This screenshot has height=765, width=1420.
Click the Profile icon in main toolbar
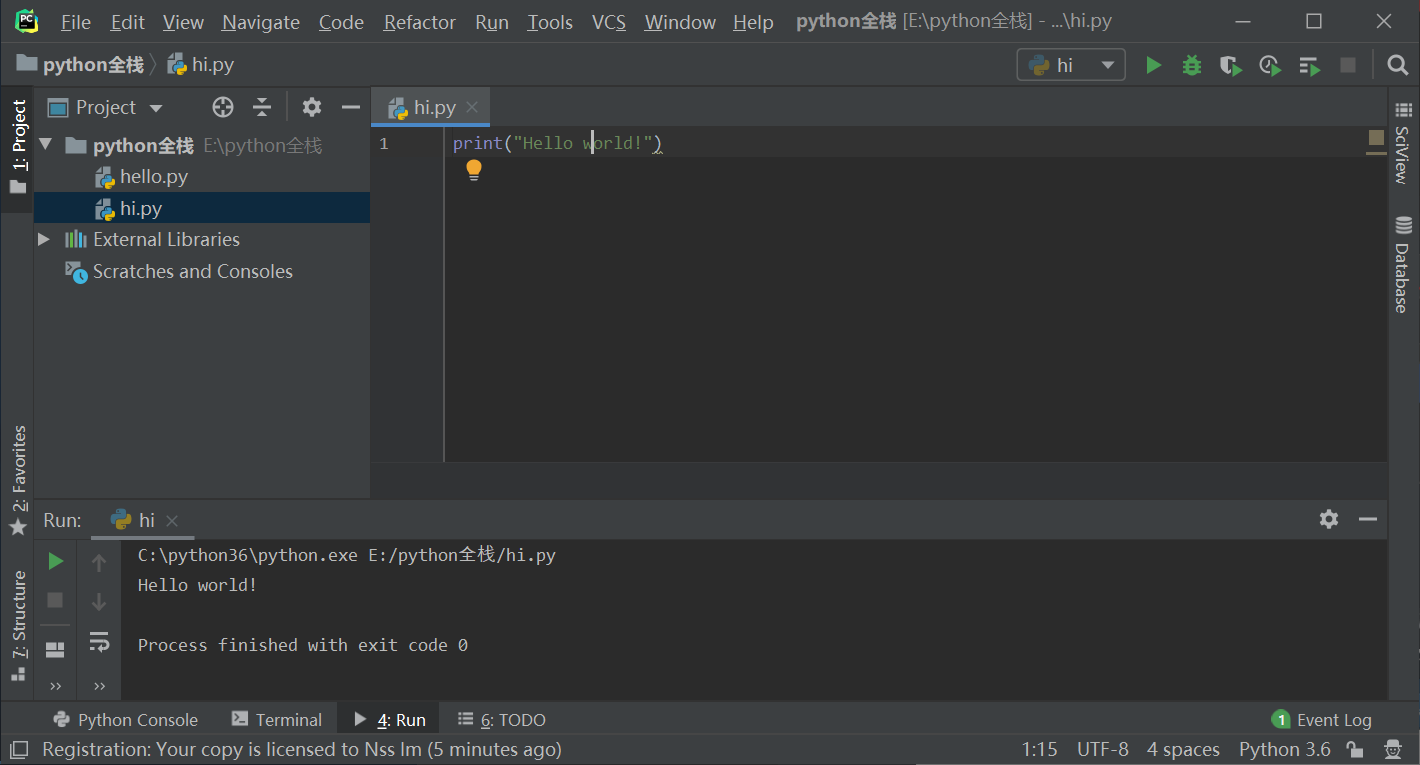pos(1270,65)
